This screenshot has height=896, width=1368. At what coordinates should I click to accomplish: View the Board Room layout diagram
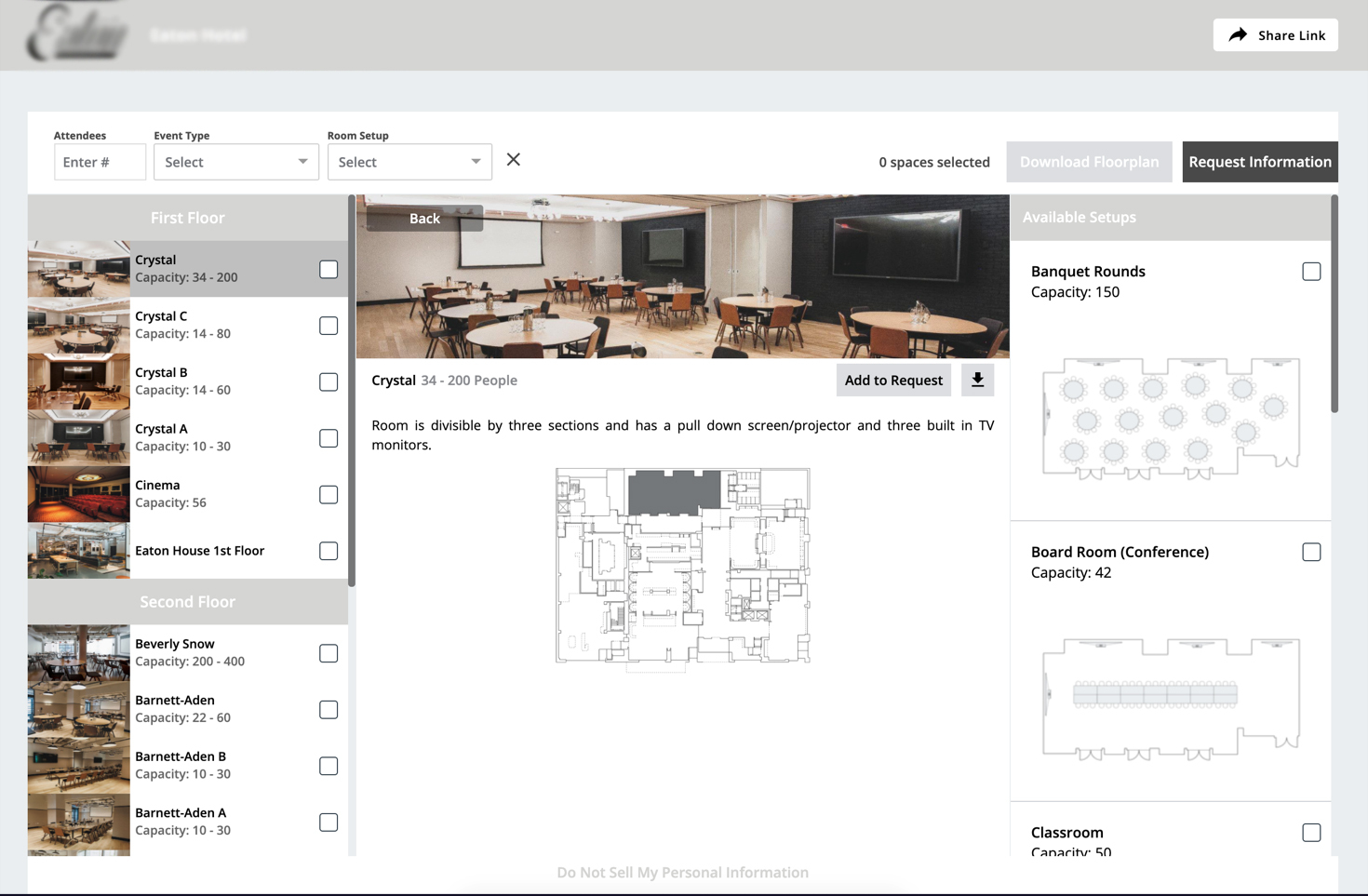pyautogui.click(x=1171, y=699)
